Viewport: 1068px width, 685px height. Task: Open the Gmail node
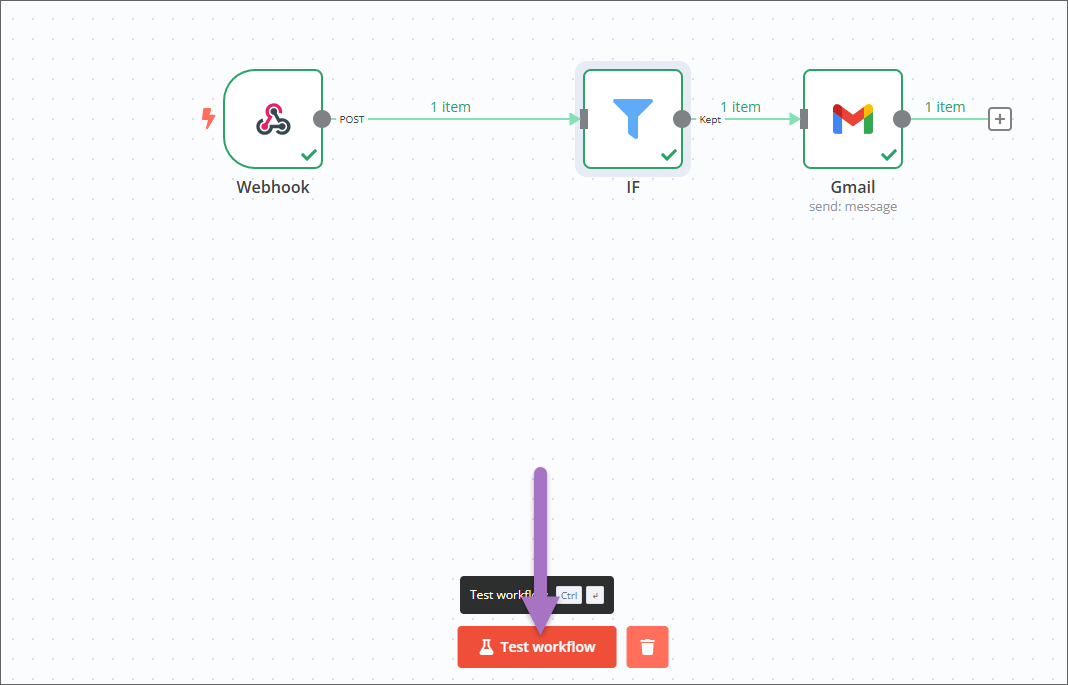pyautogui.click(x=852, y=119)
